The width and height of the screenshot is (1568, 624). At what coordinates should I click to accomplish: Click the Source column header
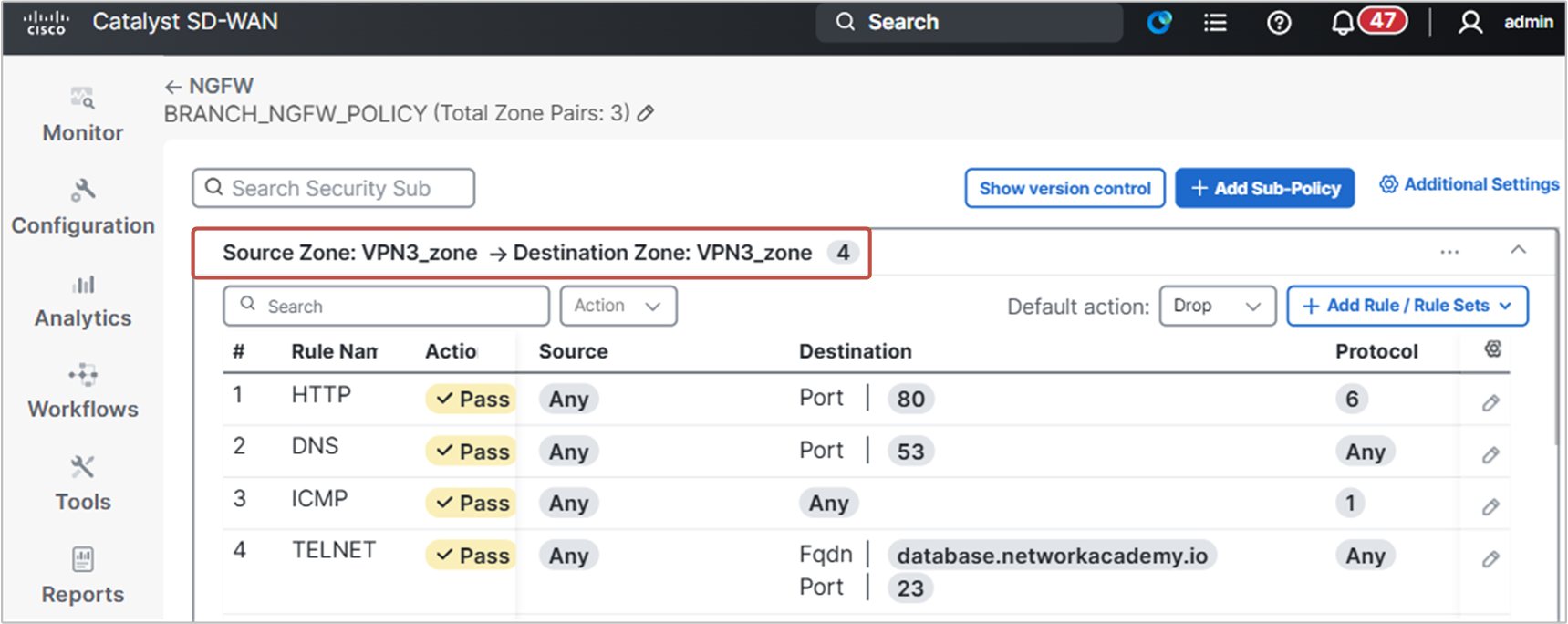click(573, 351)
